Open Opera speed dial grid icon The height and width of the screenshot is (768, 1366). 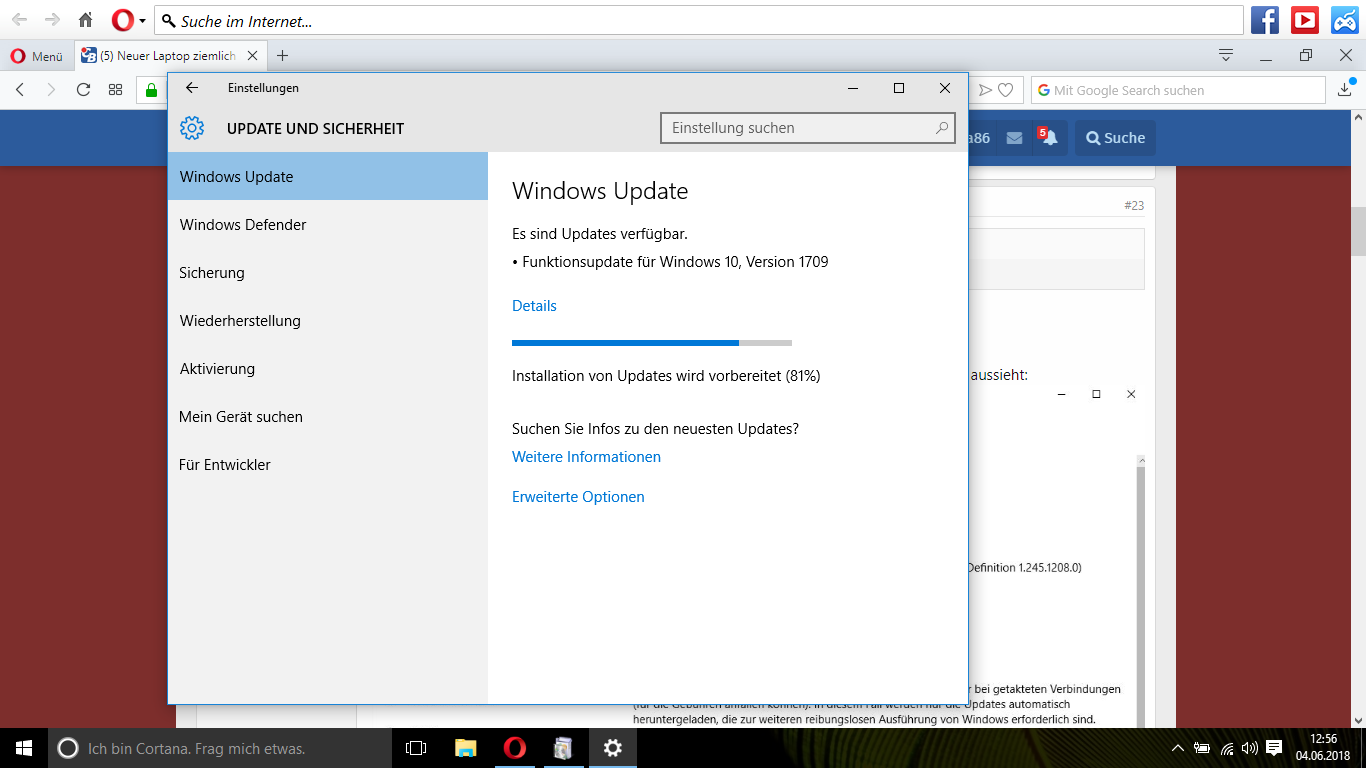[115, 90]
